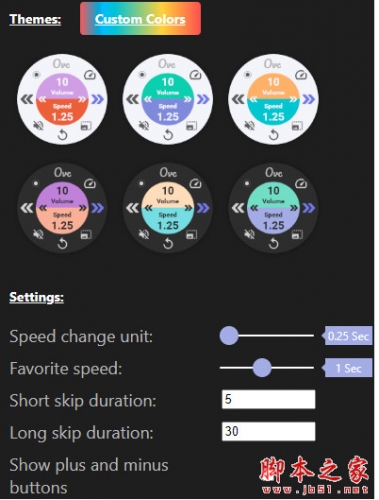
Task: Click mute icon on mint dark theme
Action: [x=250, y=235]
